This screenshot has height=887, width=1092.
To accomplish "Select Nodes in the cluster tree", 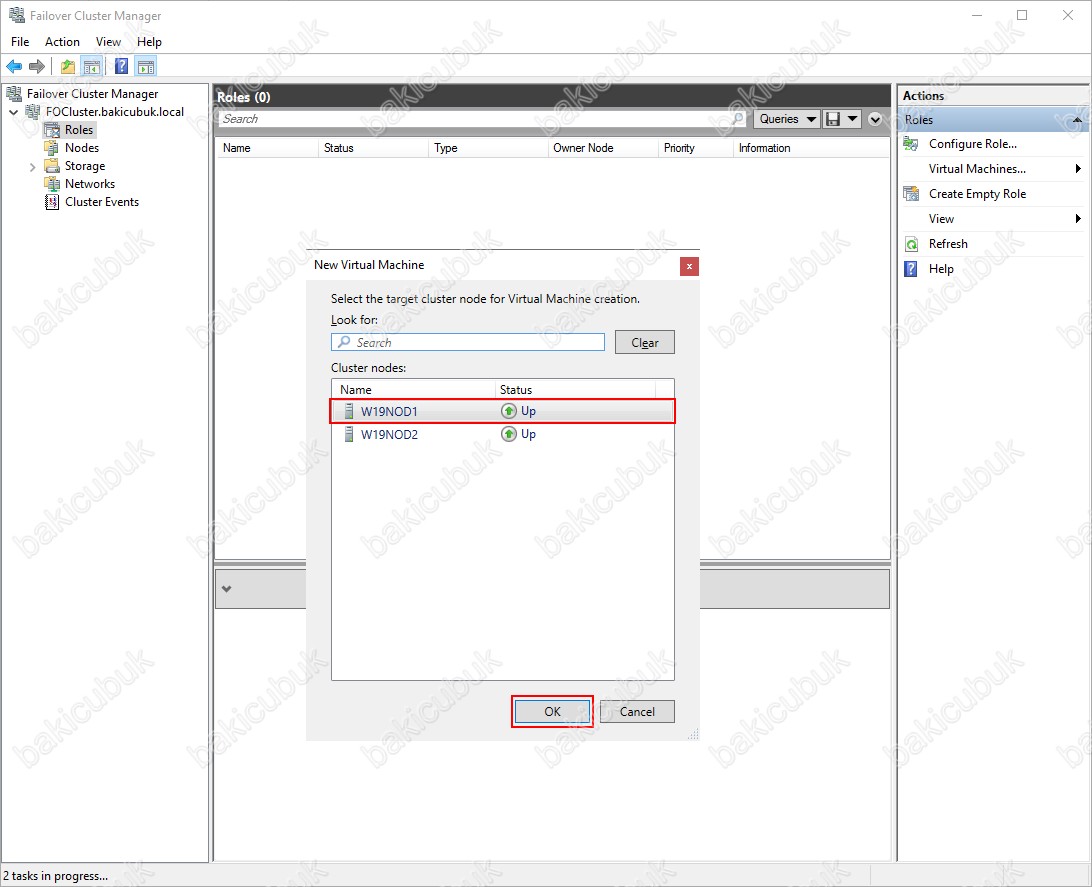I will coord(81,148).
